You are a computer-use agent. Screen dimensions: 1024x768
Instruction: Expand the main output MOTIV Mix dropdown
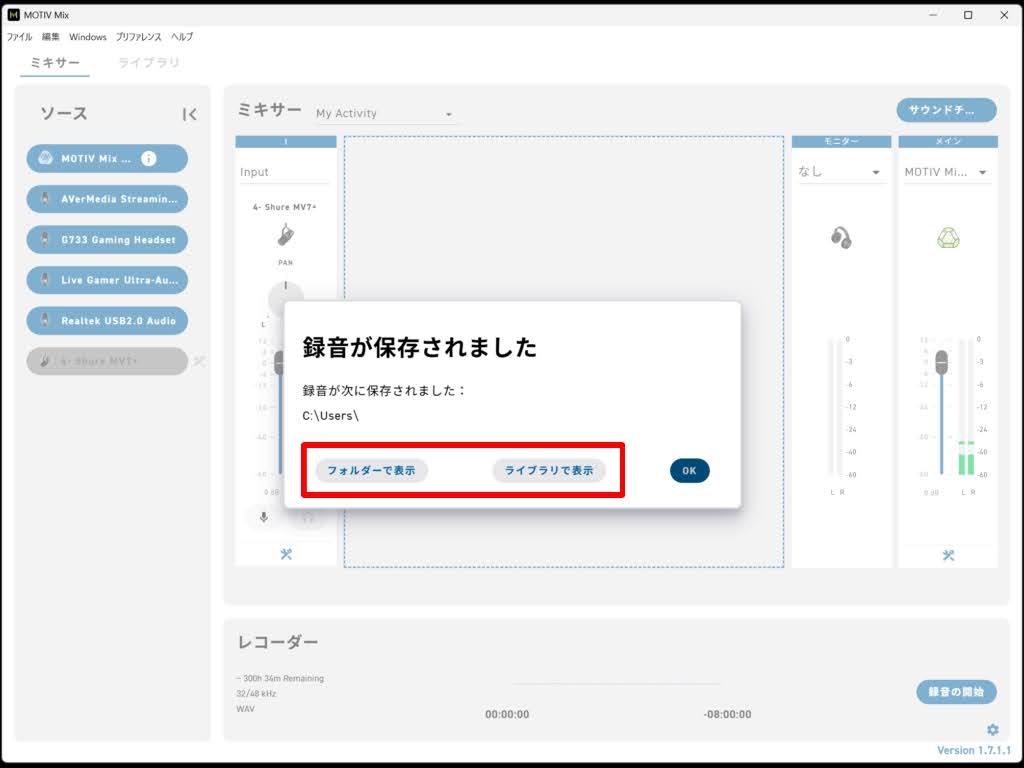click(x=947, y=172)
